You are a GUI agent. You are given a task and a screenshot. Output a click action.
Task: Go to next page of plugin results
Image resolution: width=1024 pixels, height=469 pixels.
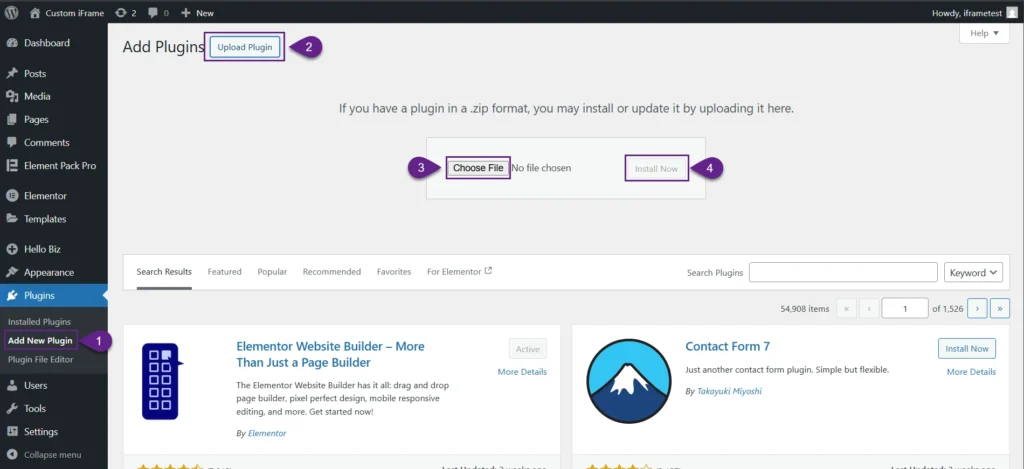pyautogui.click(x=977, y=308)
